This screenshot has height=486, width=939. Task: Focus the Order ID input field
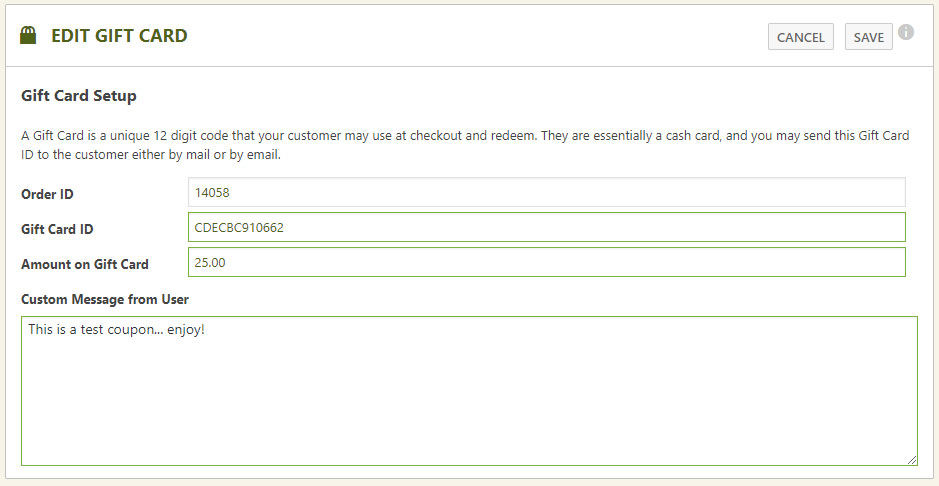(x=546, y=193)
